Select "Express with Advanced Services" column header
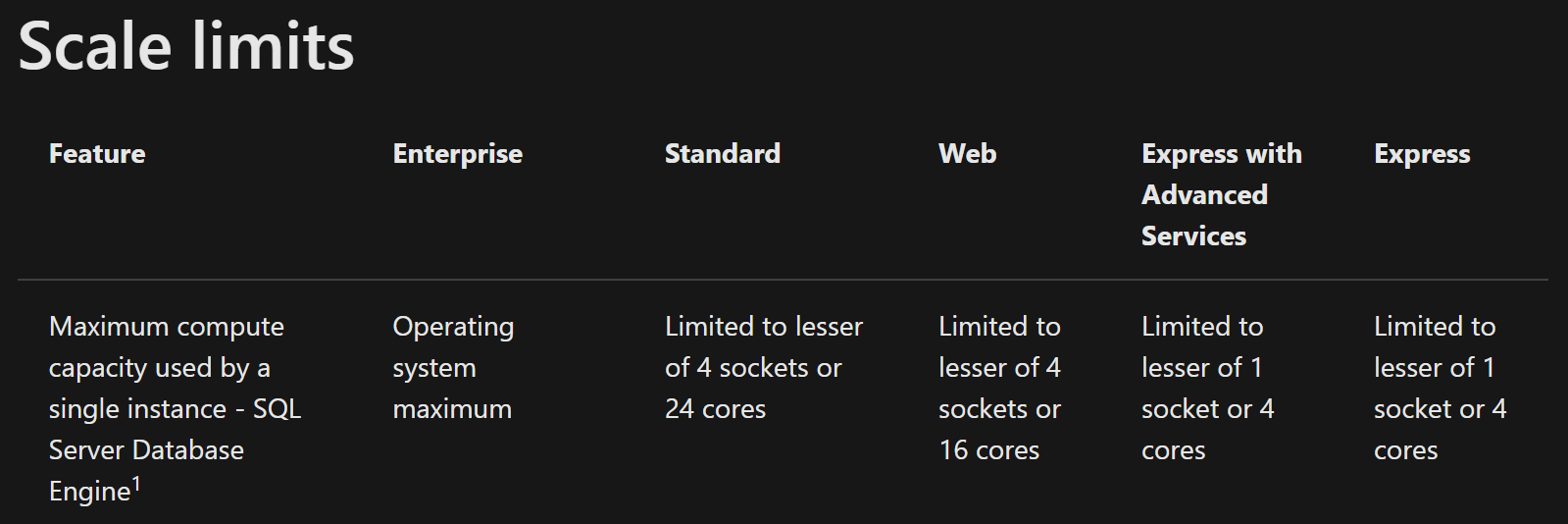Image resolution: width=1568 pixels, height=524 pixels. (1221, 194)
